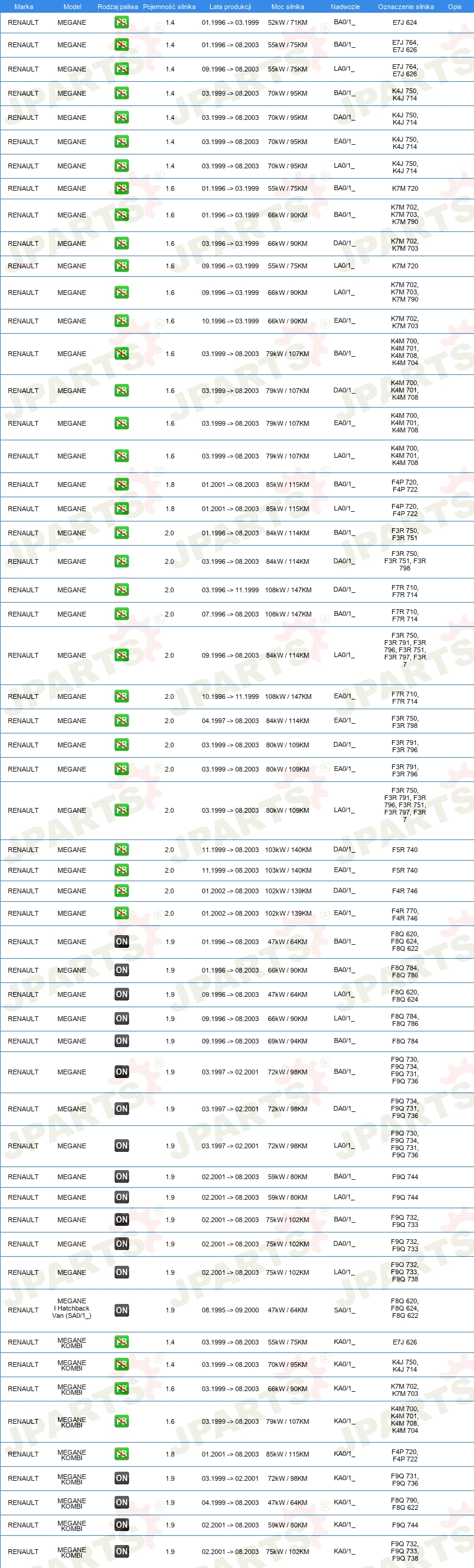The width and height of the screenshot is (474, 1568).
Task: Click the '04.1999 -> 08.2003' production years cell
Action: point(230,1502)
